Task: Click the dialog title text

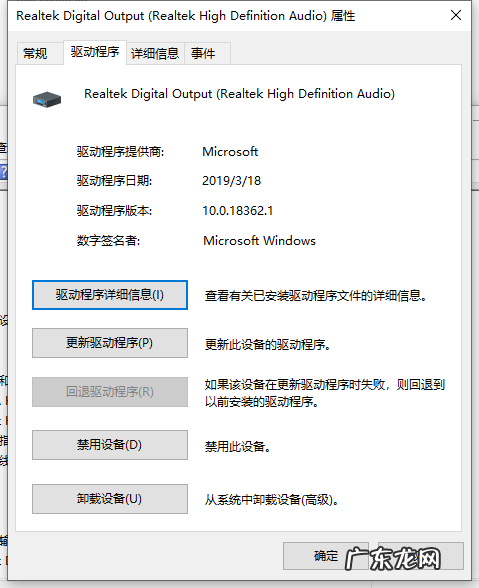Action: (186, 16)
